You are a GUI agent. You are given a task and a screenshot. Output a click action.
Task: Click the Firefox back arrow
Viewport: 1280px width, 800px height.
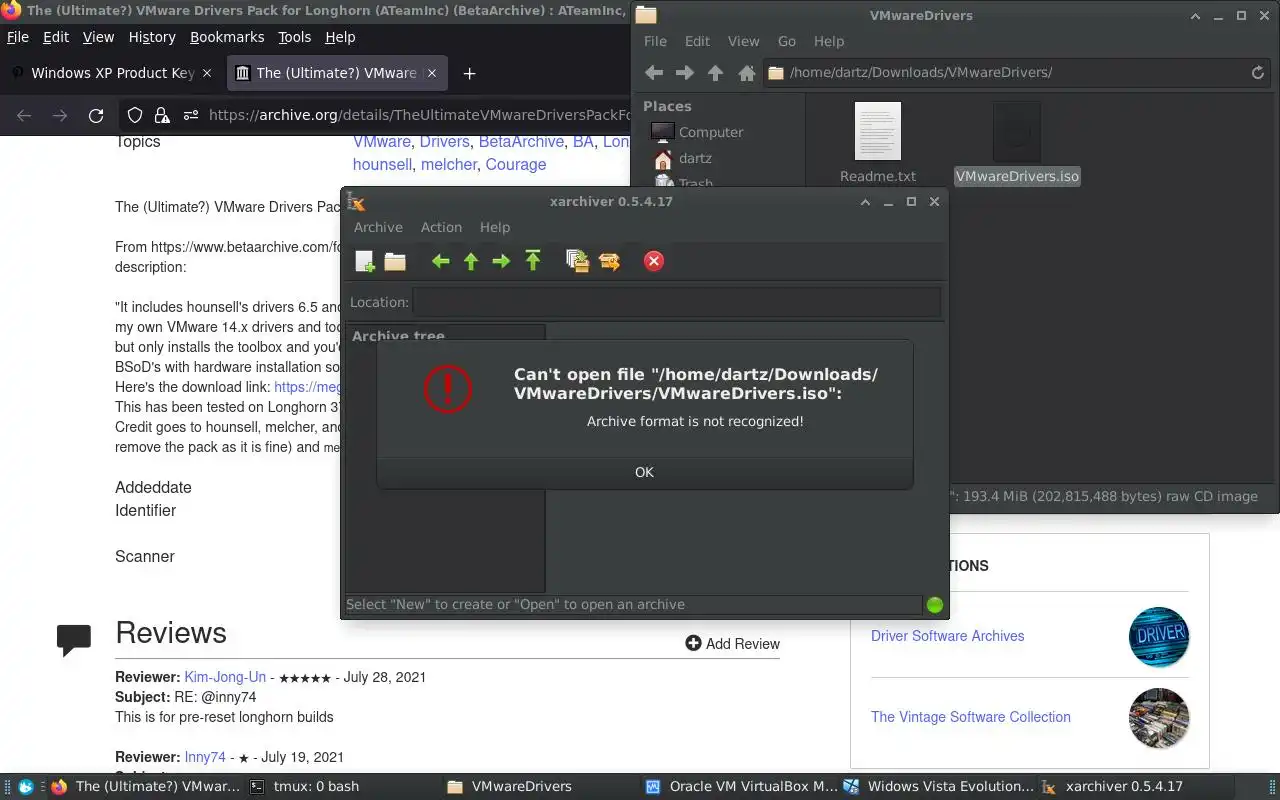24,115
